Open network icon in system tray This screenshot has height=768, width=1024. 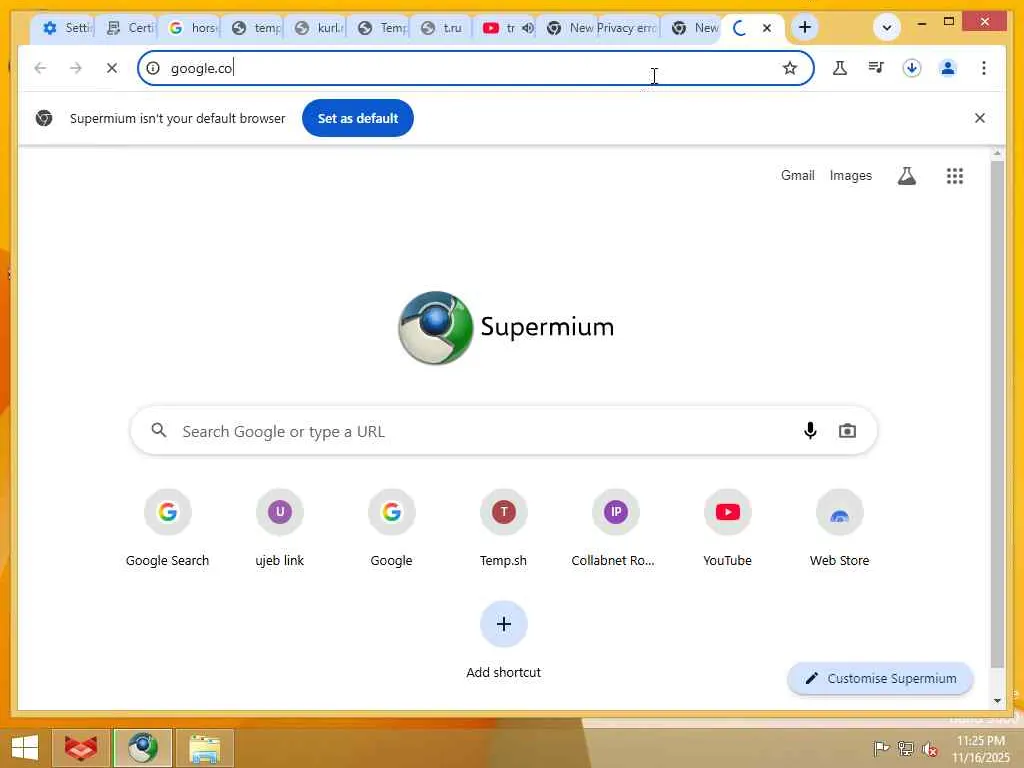click(x=906, y=748)
